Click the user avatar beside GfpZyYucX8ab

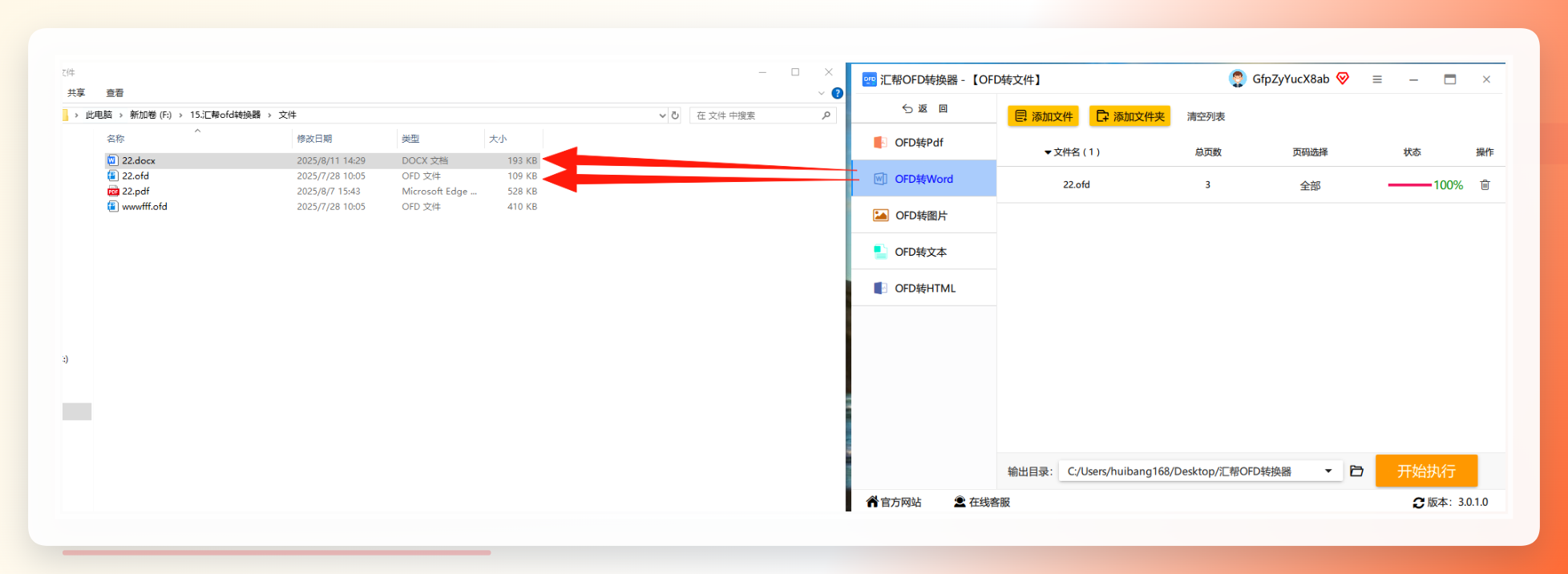[1238, 79]
